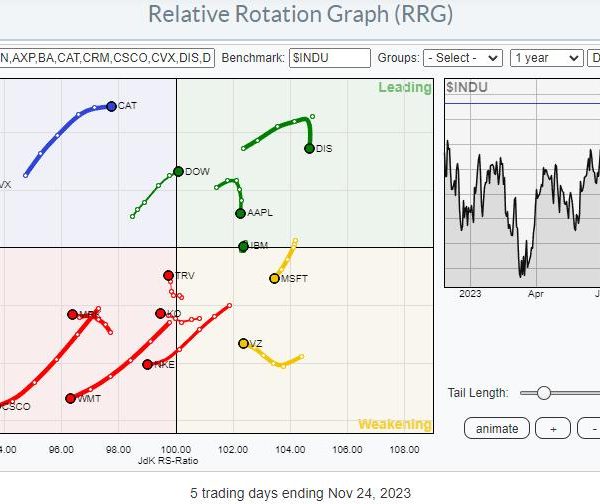Select the CAT blue data point
The width and height of the screenshot is (600, 504).
point(111,106)
